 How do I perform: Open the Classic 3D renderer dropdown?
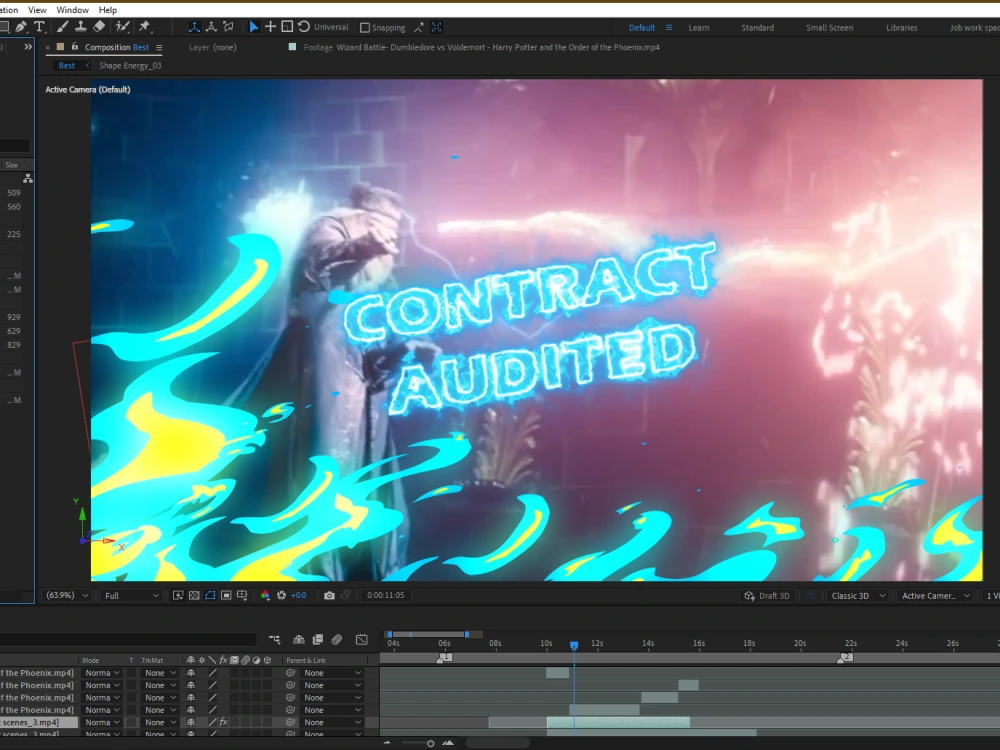click(858, 596)
